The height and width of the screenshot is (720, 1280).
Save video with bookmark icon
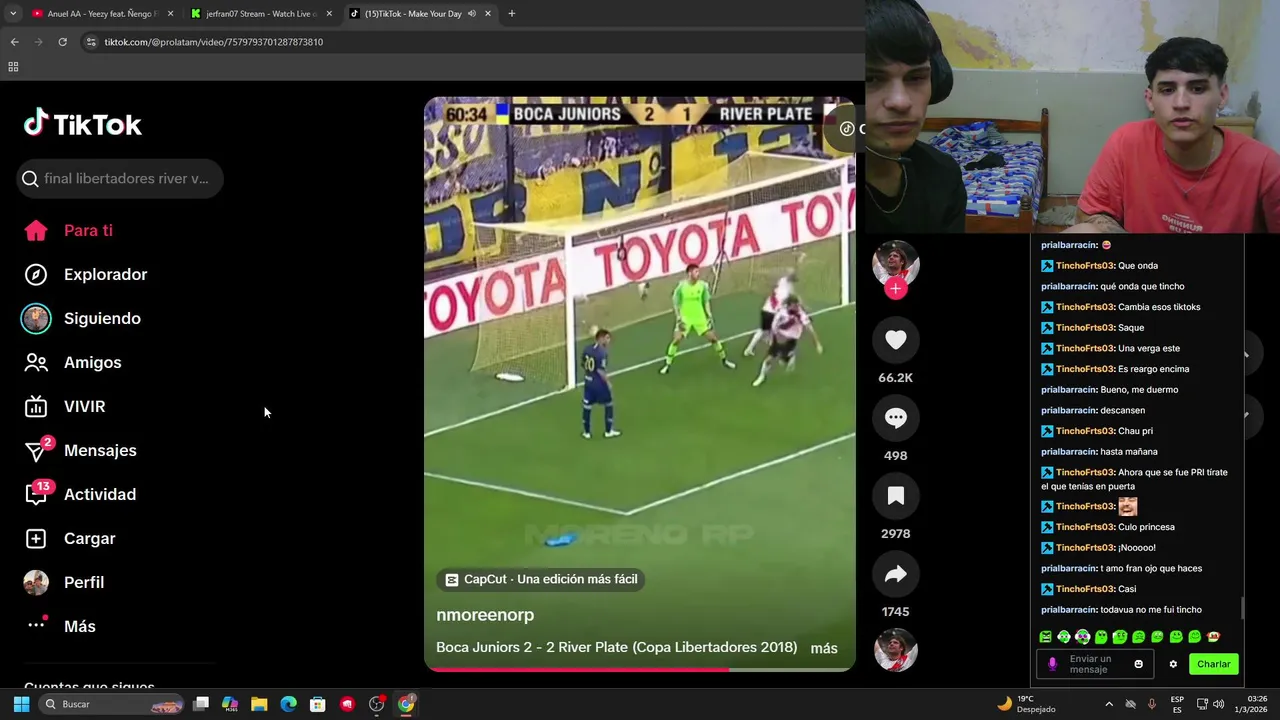(896, 496)
